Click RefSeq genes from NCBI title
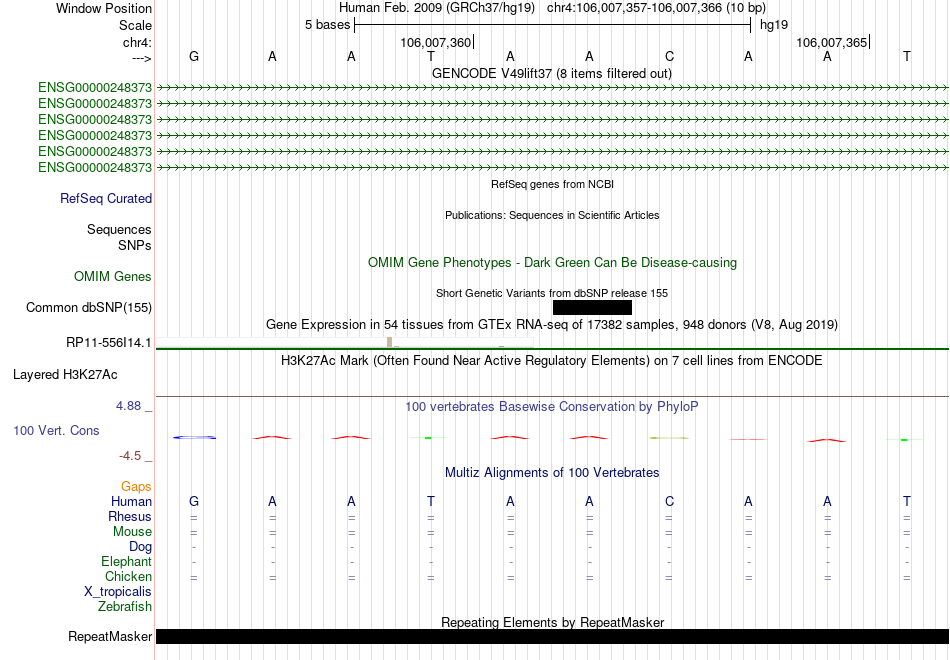Image resolution: width=950 pixels, height=660 pixels. 552,184
